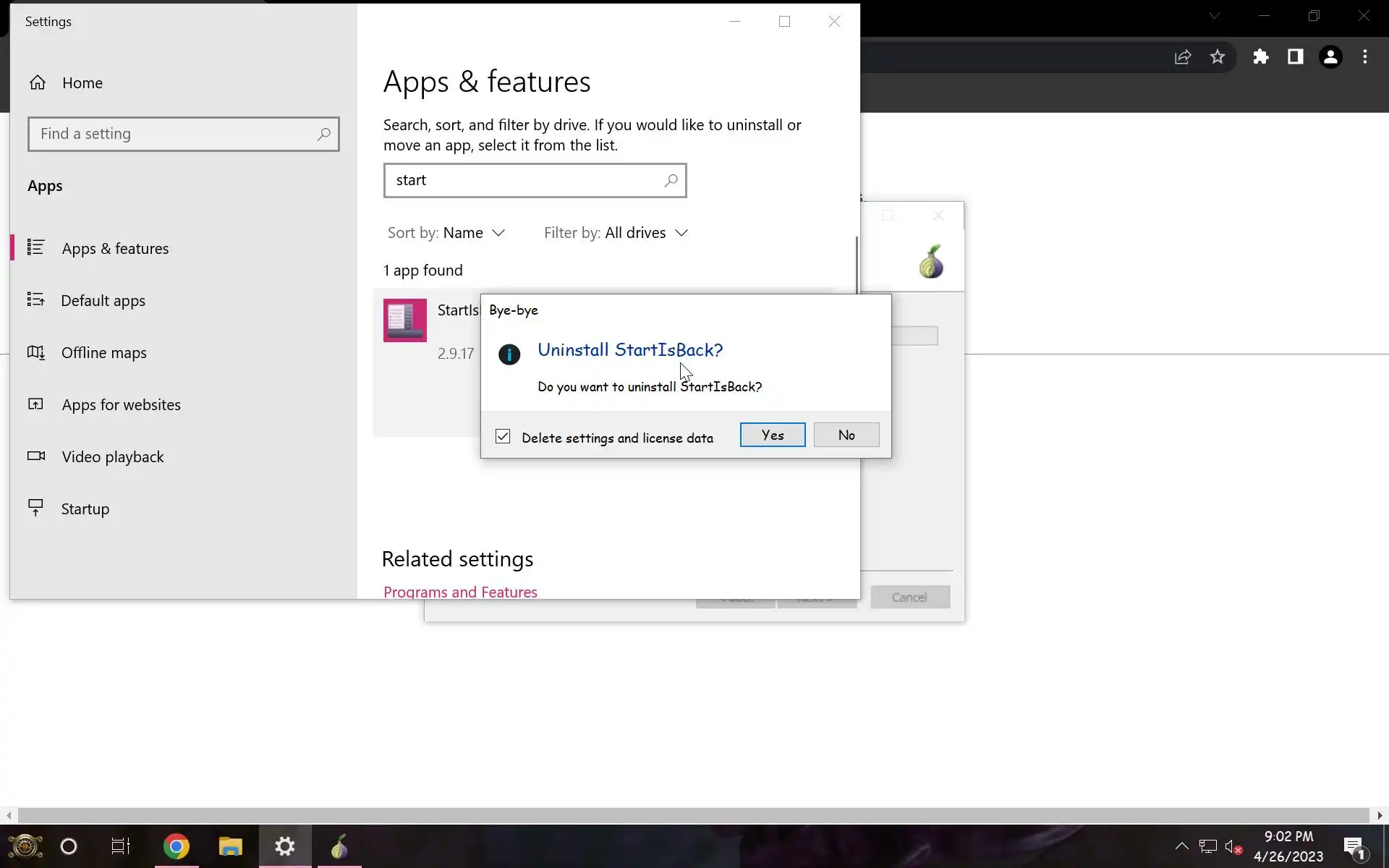Expand Filter by All drives dropdown
Image resolution: width=1389 pixels, height=868 pixels.
[616, 233]
